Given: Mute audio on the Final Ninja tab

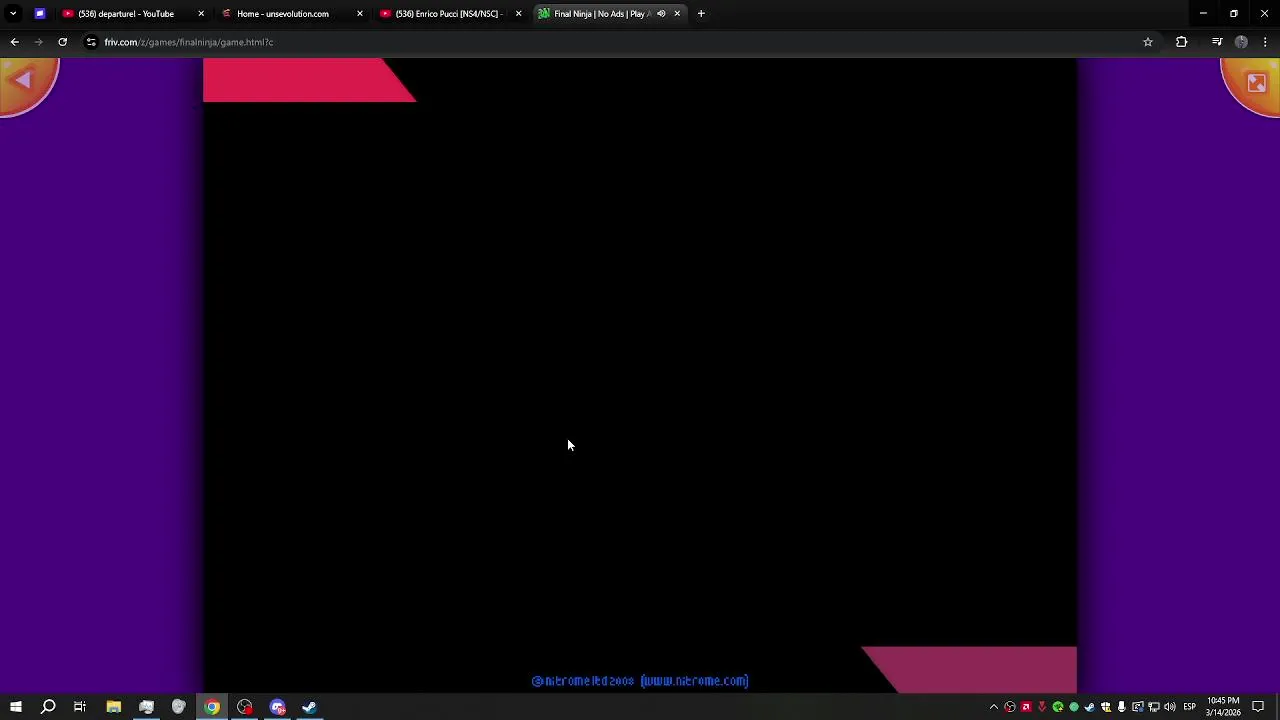Looking at the screenshot, I should tap(661, 14).
